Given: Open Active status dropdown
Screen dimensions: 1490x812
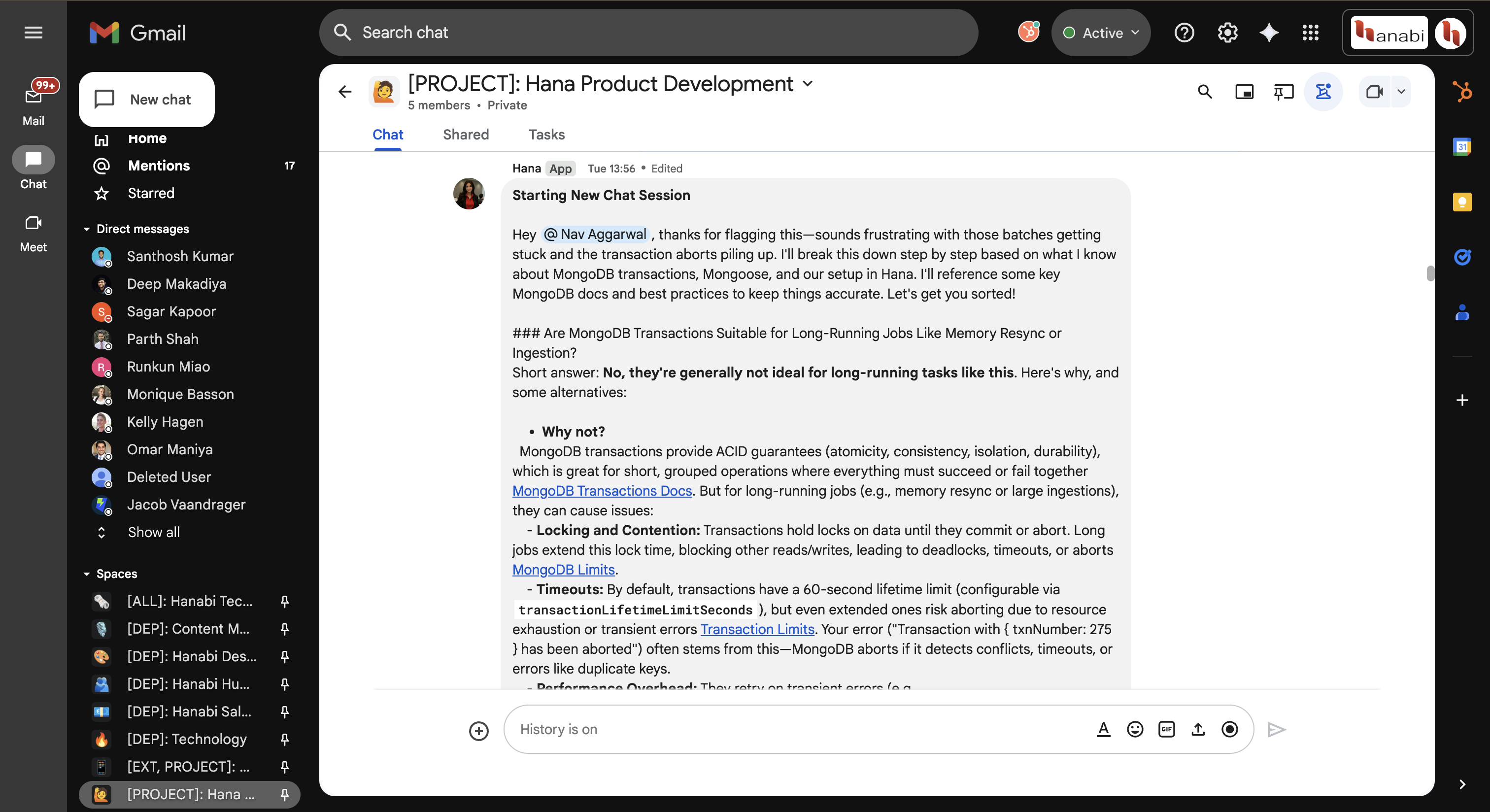Looking at the screenshot, I should click(1101, 33).
